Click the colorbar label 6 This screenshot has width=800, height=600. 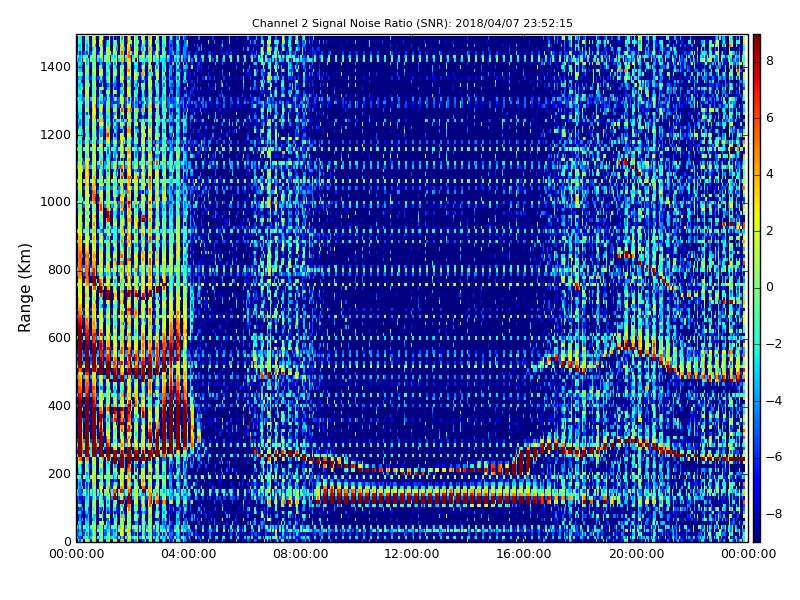770,118
